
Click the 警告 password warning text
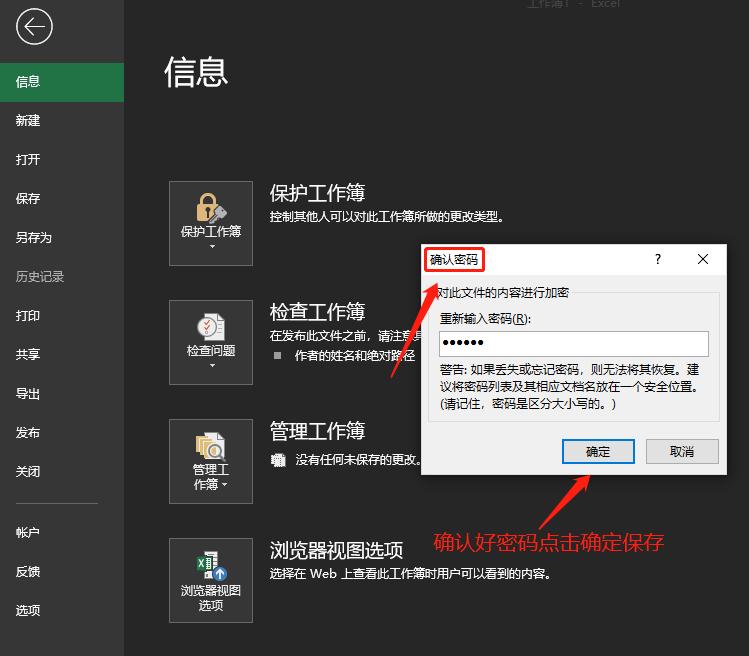pyautogui.click(x=569, y=387)
